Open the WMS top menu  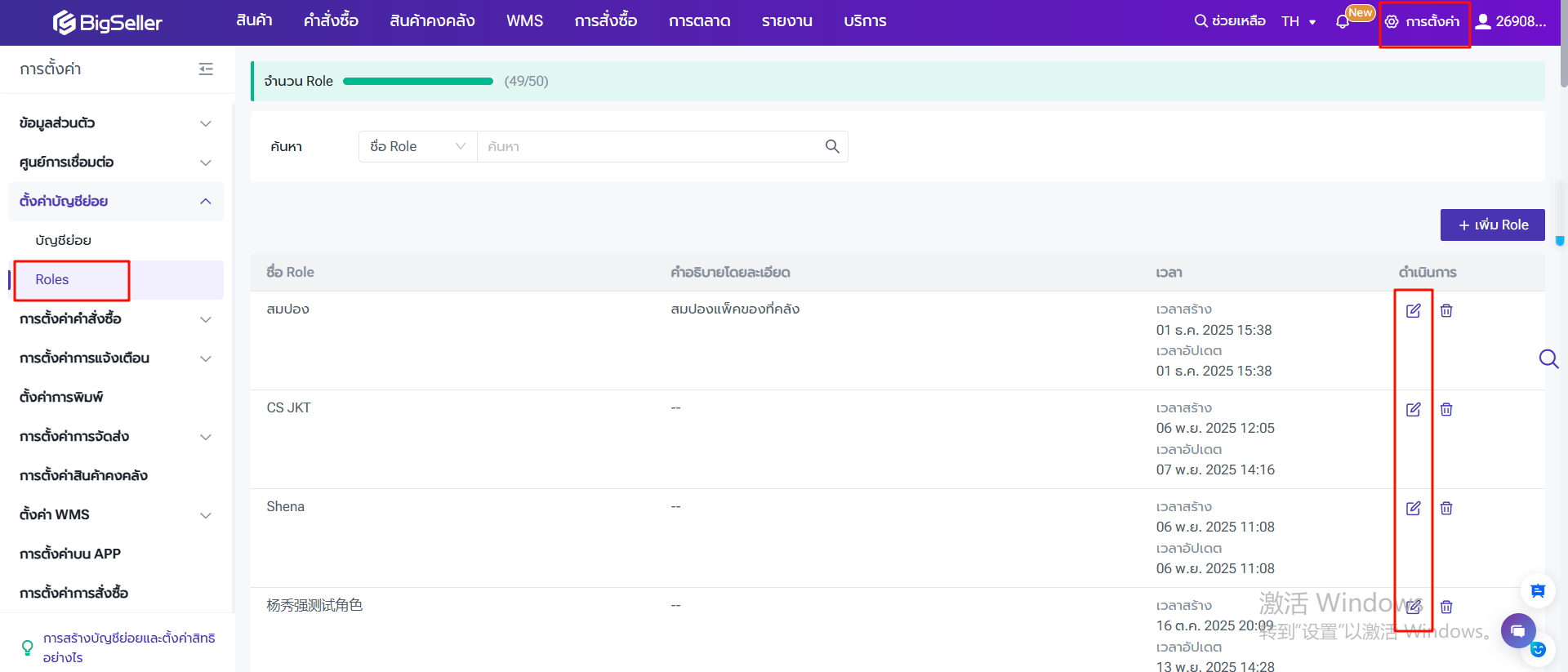click(524, 21)
